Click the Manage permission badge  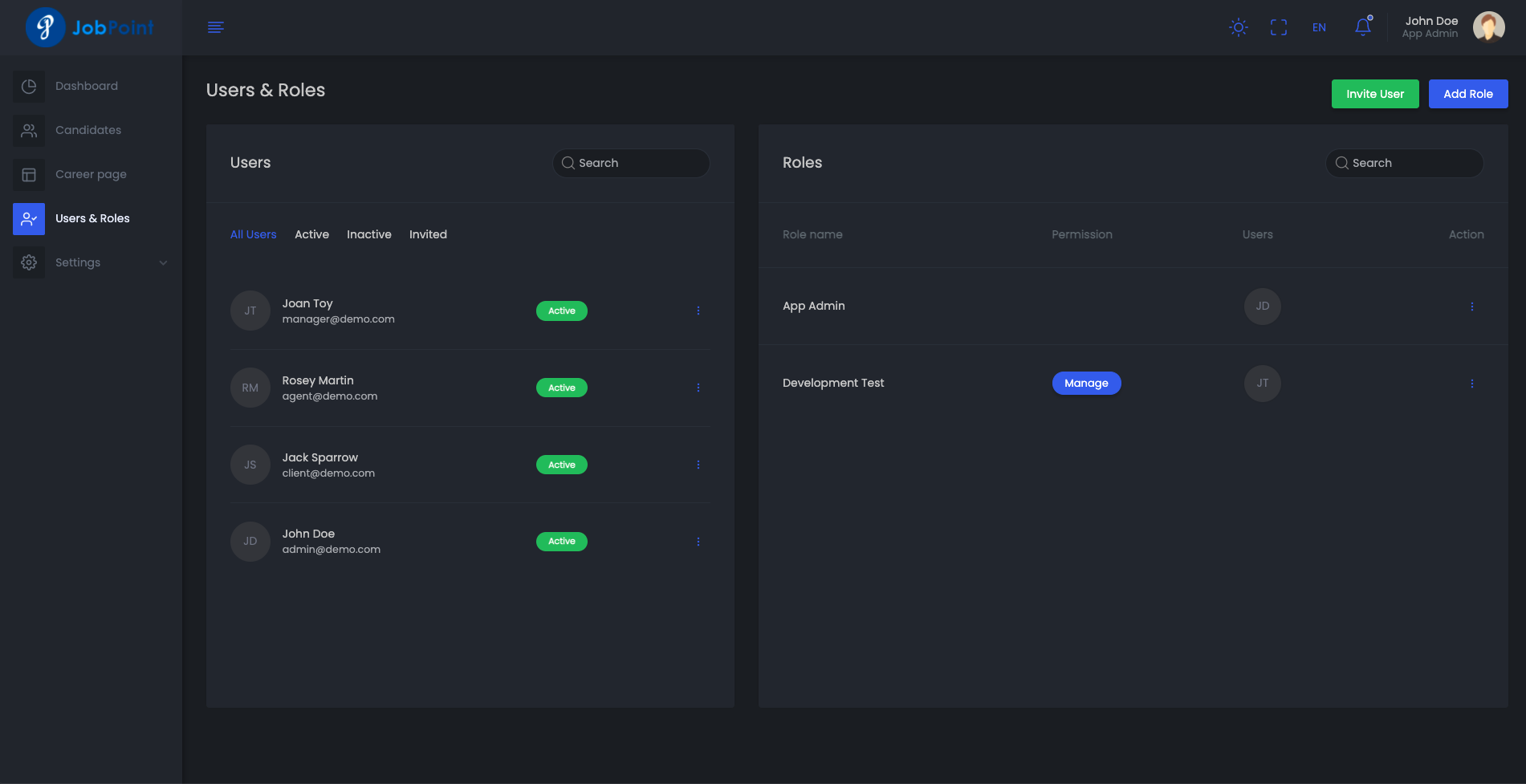[x=1086, y=384]
